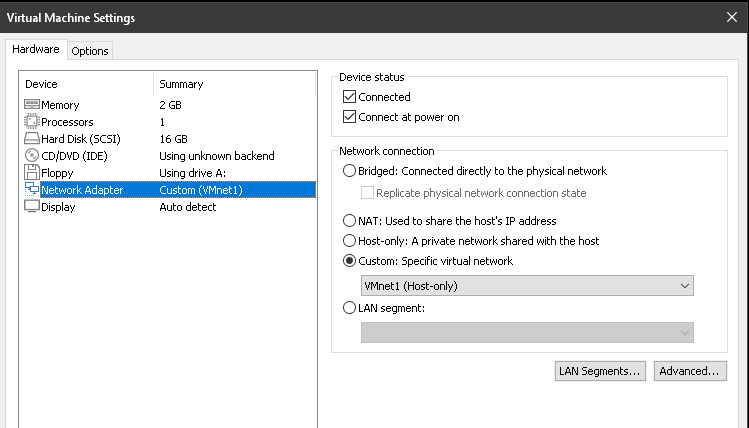Click the Floppy disk icon
This screenshot has width=749, height=428.
tap(32, 172)
